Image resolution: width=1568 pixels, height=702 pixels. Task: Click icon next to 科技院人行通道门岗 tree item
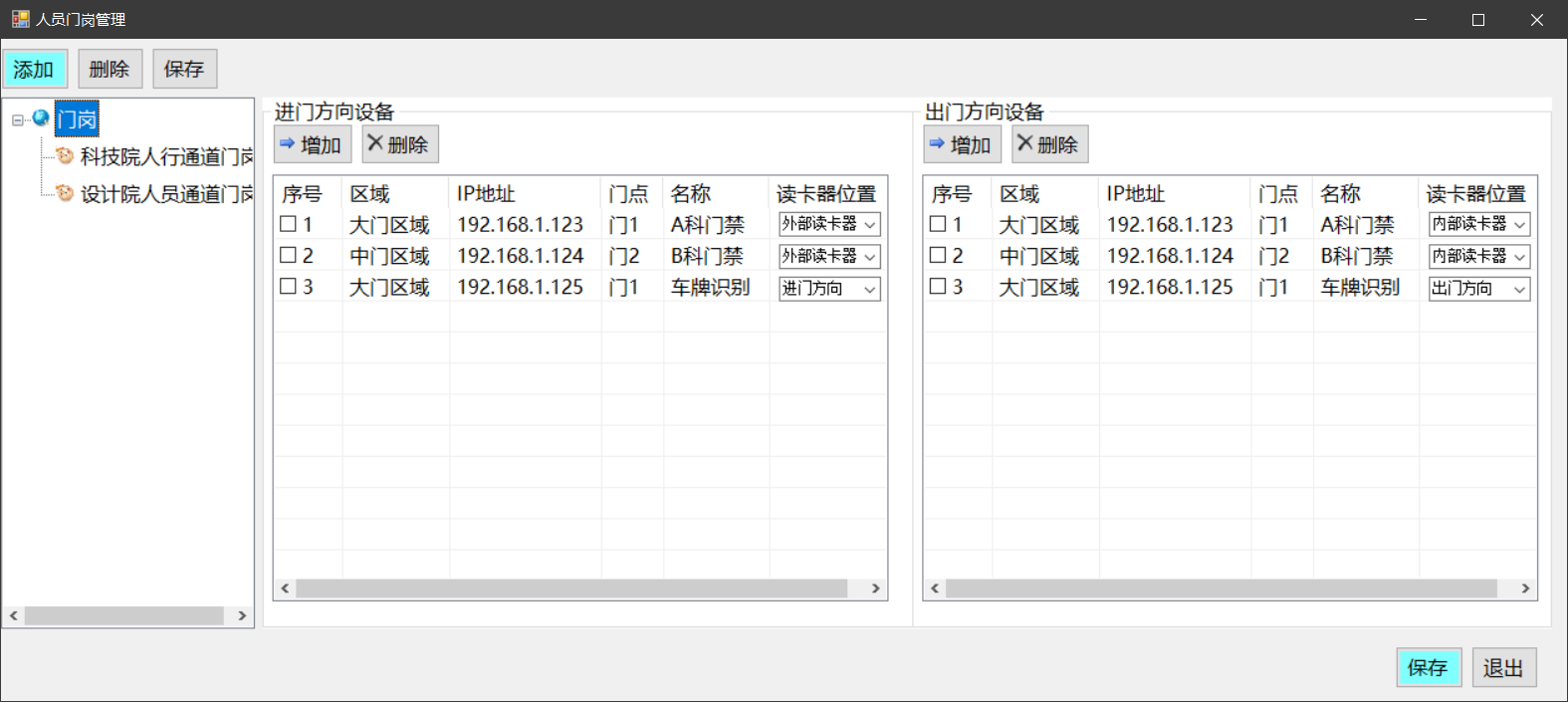pos(65,155)
